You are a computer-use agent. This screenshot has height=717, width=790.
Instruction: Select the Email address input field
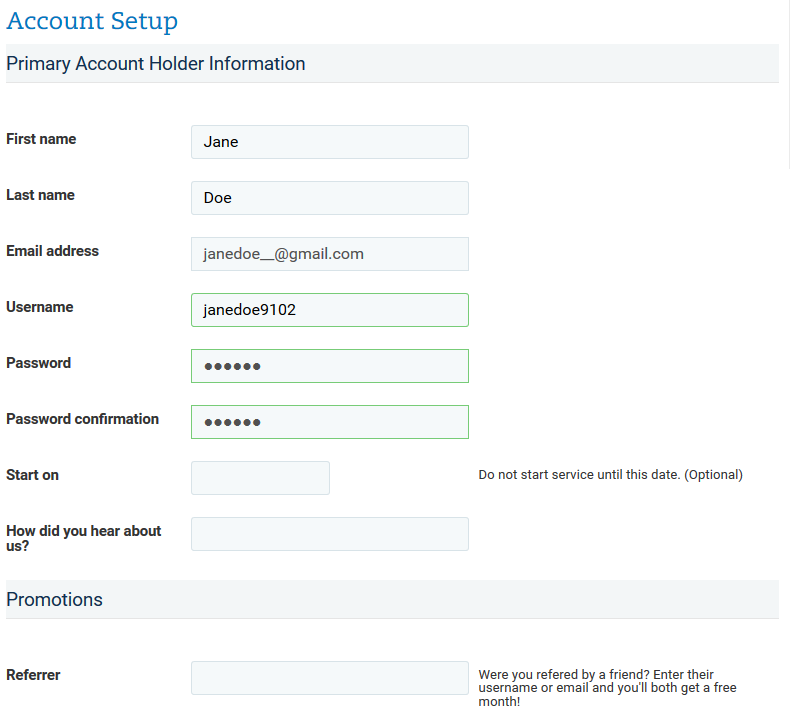click(x=330, y=254)
